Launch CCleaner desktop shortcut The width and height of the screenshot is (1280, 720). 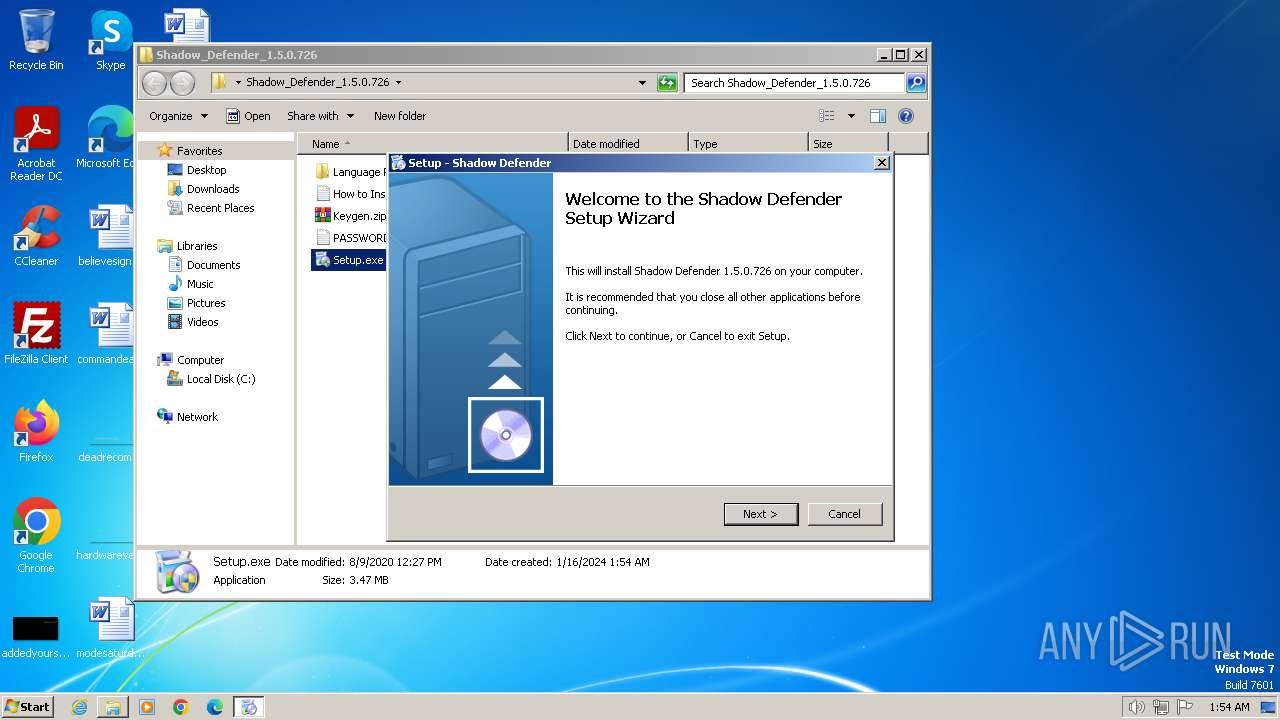pos(36,236)
